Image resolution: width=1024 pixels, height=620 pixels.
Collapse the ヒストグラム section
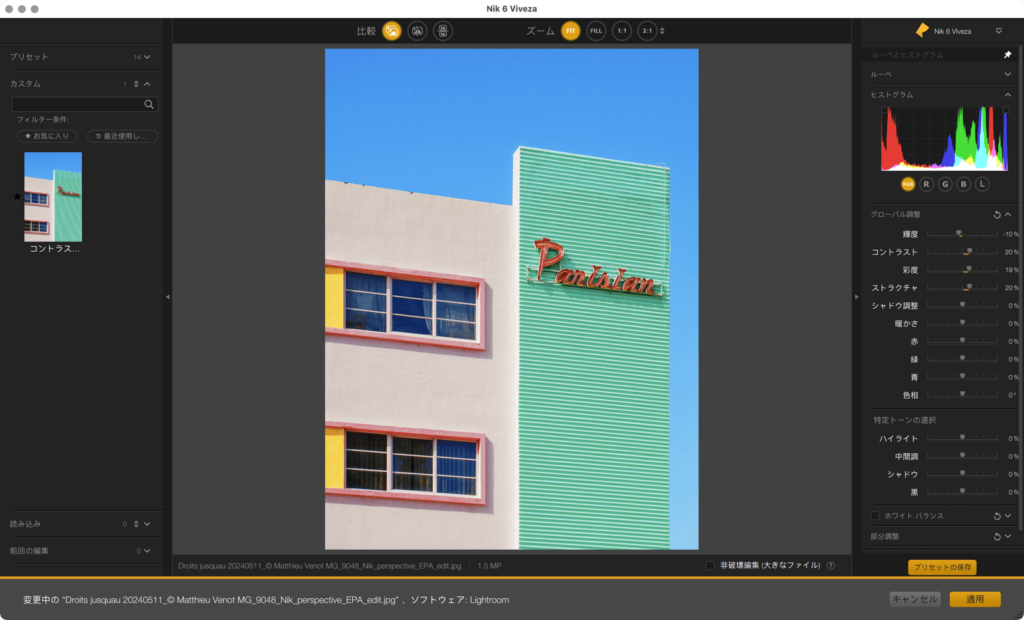point(1008,95)
